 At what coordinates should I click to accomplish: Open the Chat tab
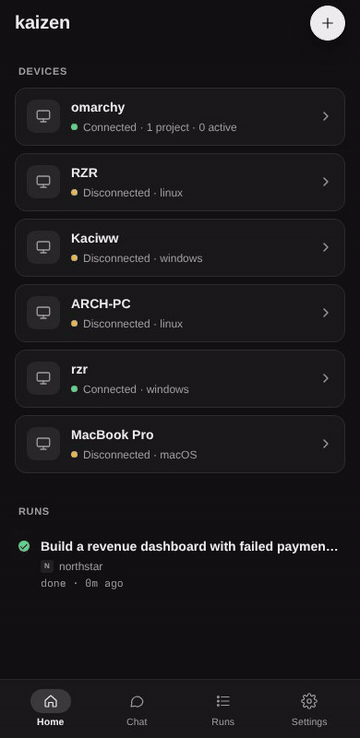[136, 709]
